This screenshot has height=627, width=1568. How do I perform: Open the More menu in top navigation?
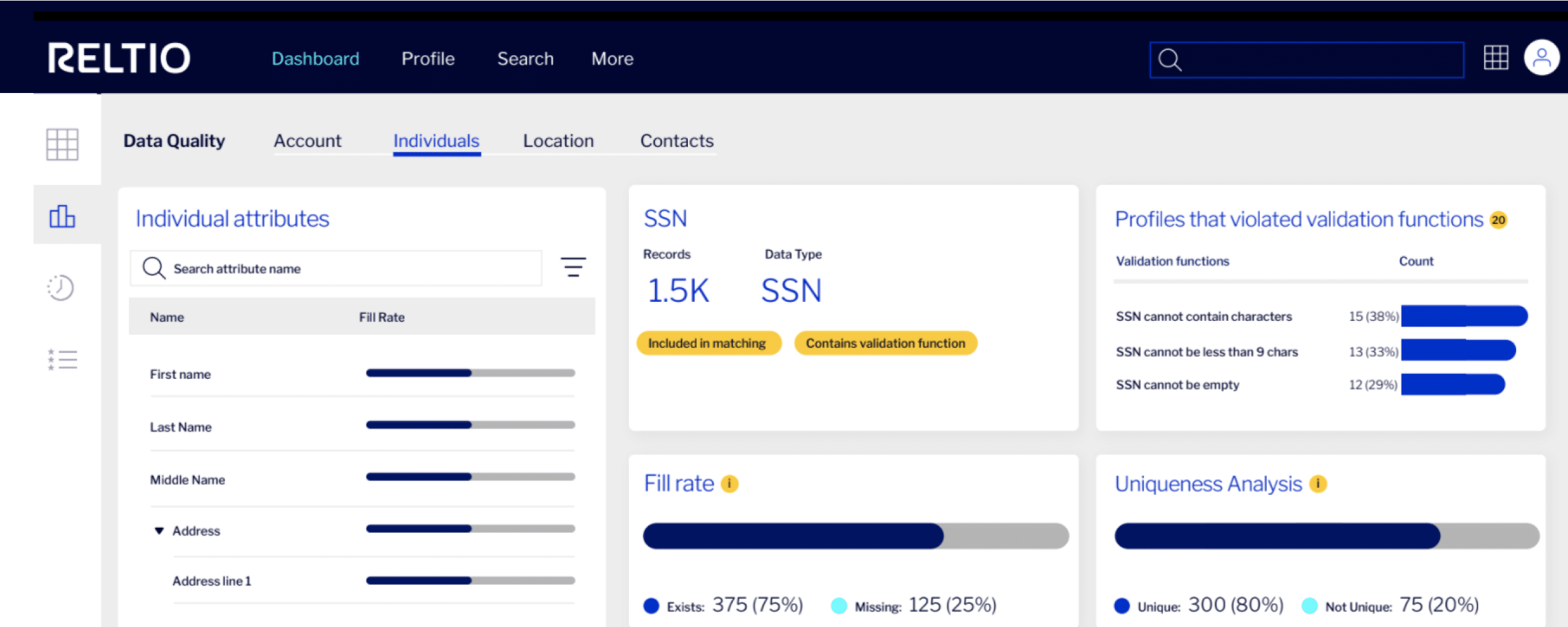[x=612, y=58]
